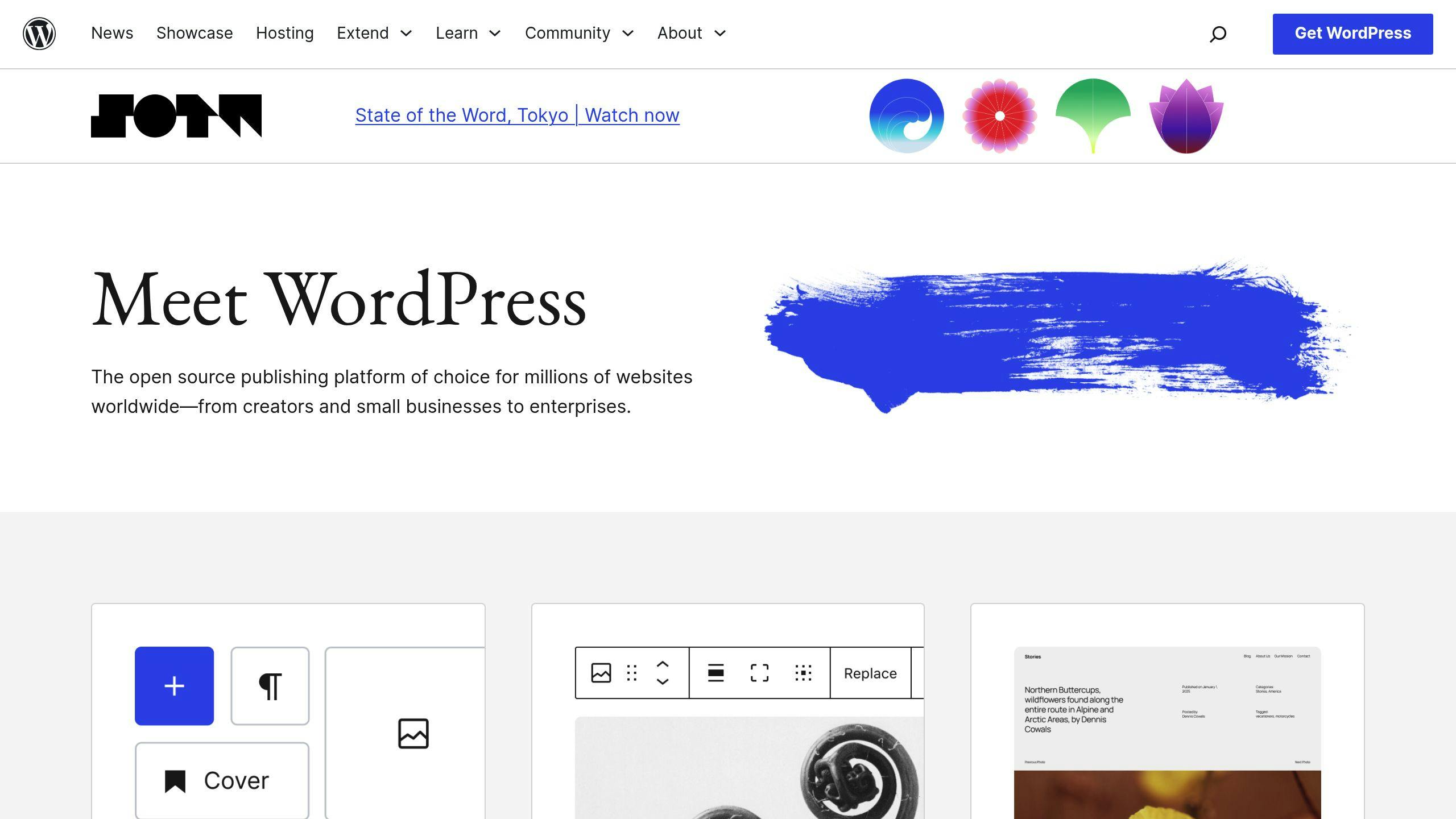The image size is (1456, 819).
Task: Click State of the Word Tokyo watch link
Action: pyautogui.click(x=518, y=114)
